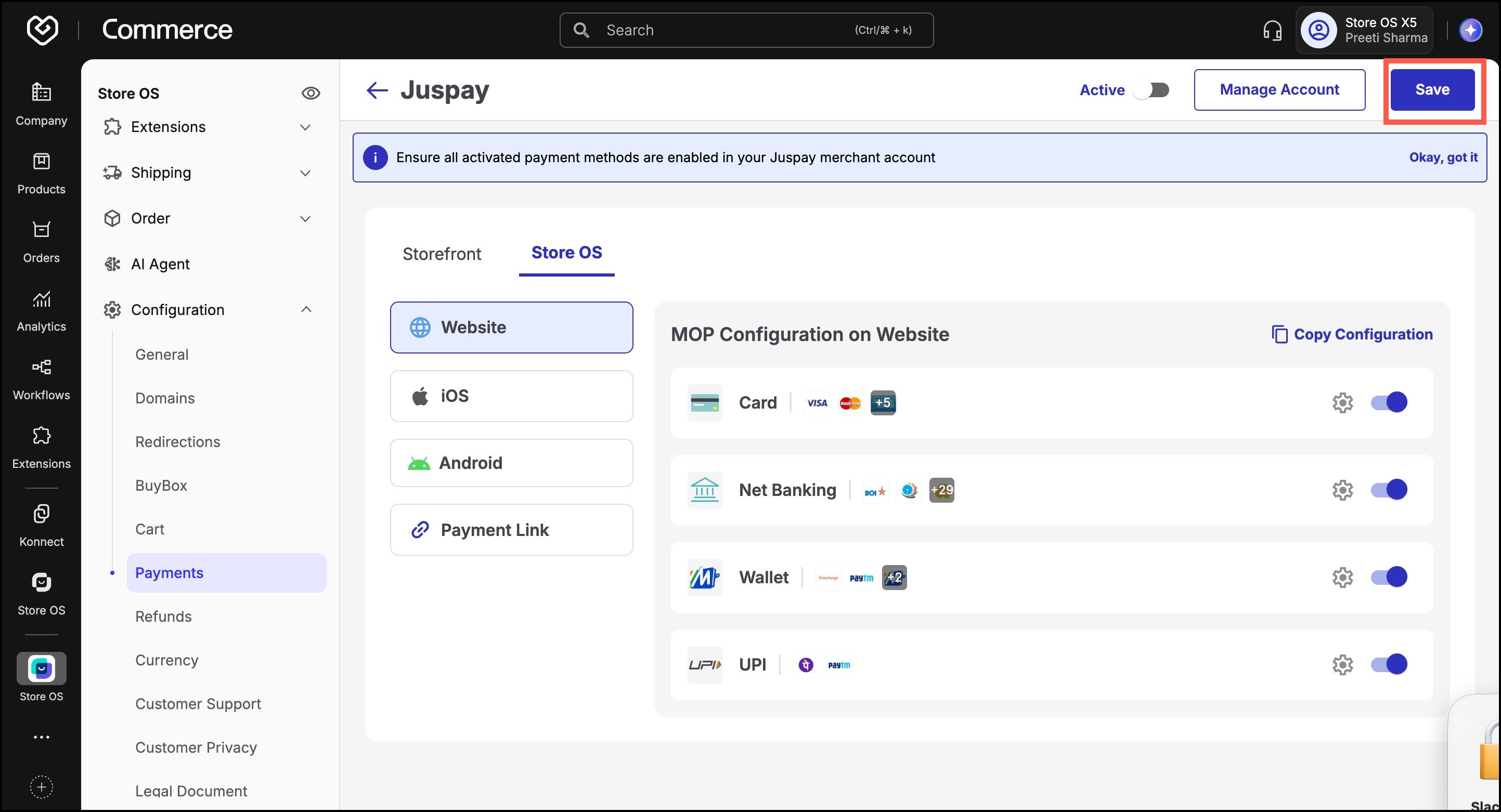Disable the UPI toggle
The image size is (1501, 812).
pos(1389,664)
